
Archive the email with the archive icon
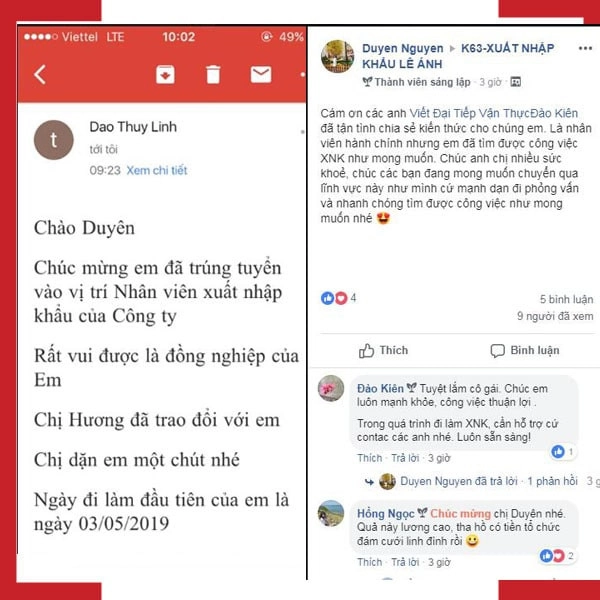pyautogui.click(x=165, y=74)
